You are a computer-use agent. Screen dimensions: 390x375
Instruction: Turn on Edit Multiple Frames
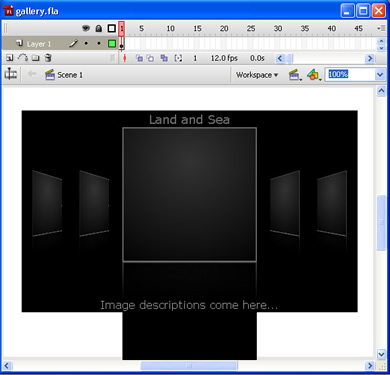164,58
